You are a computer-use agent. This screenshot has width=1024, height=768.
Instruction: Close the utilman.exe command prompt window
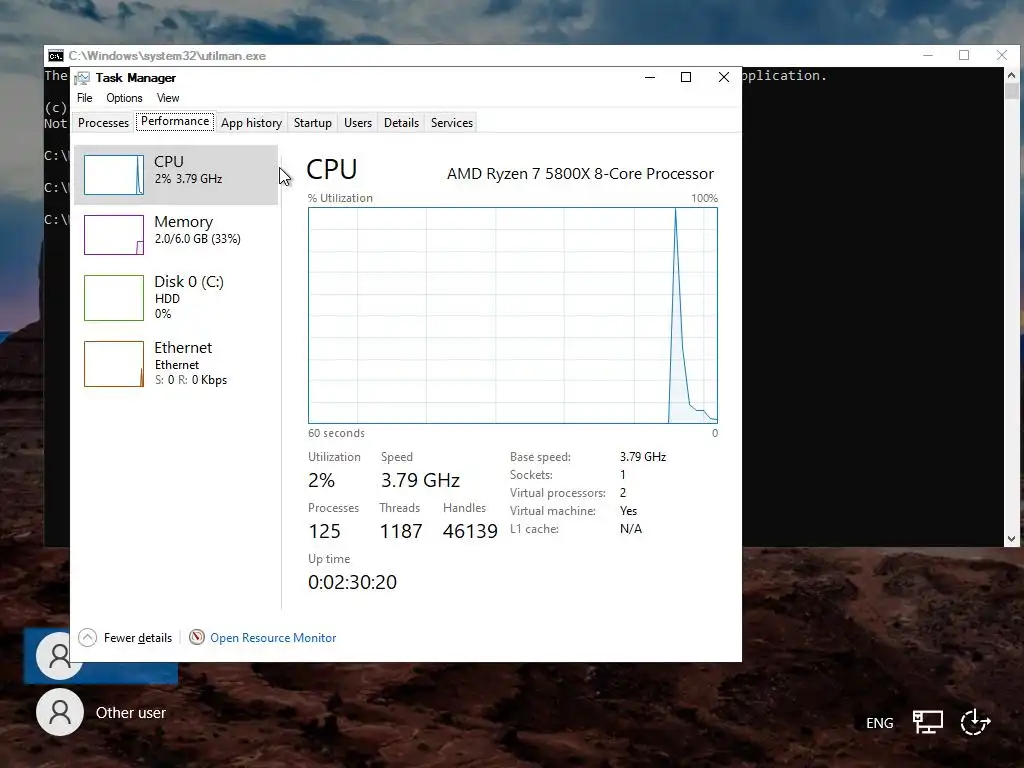tap(1002, 56)
